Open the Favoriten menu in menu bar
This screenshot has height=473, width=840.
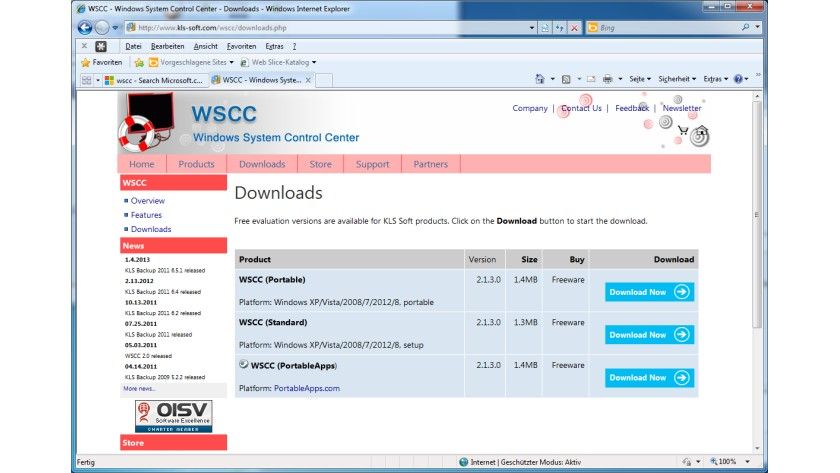(x=242, y=47)
